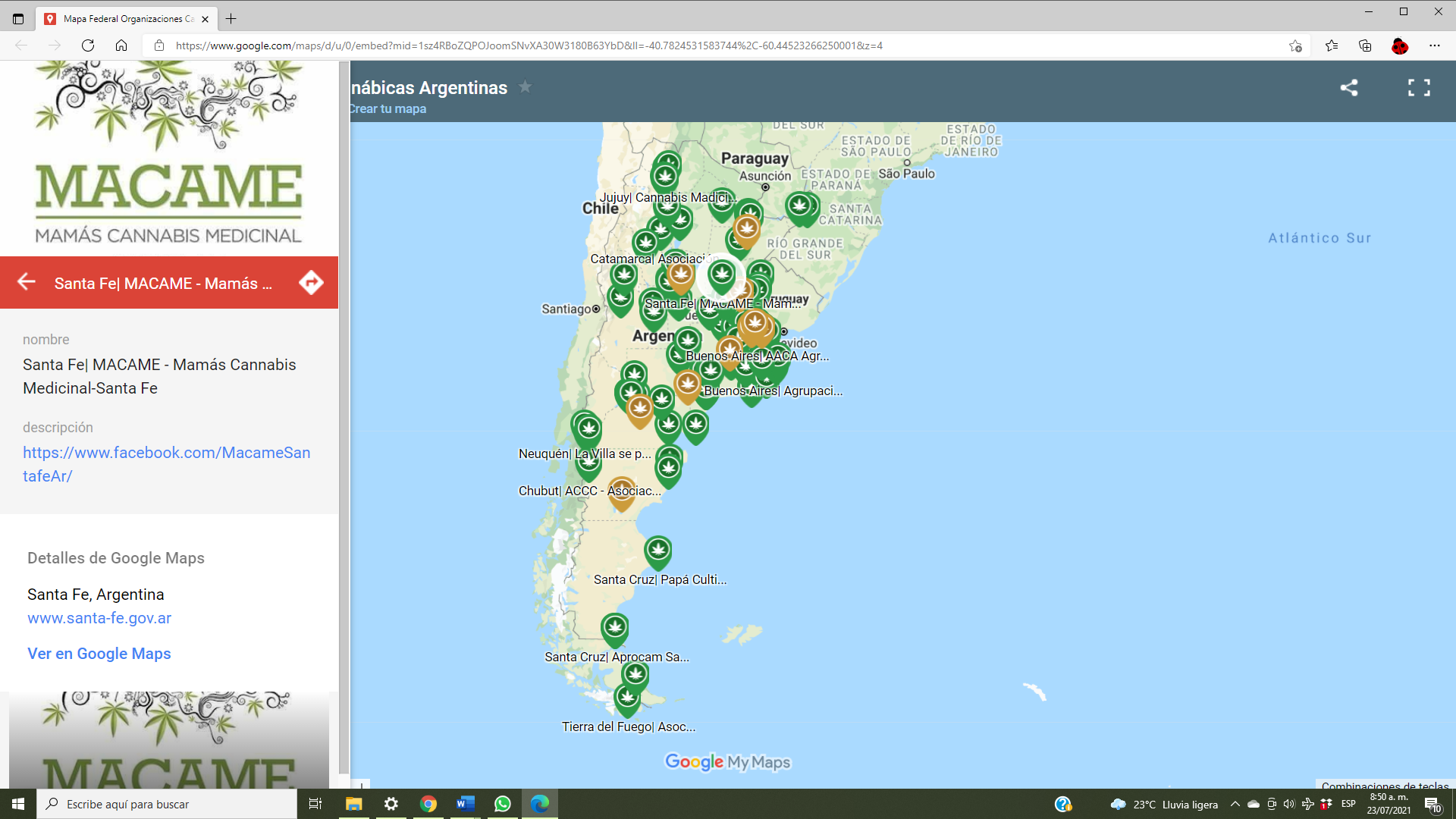Screen dimensions: 1456x819
Task: Go to the browser home page
Action: point(121,45)
